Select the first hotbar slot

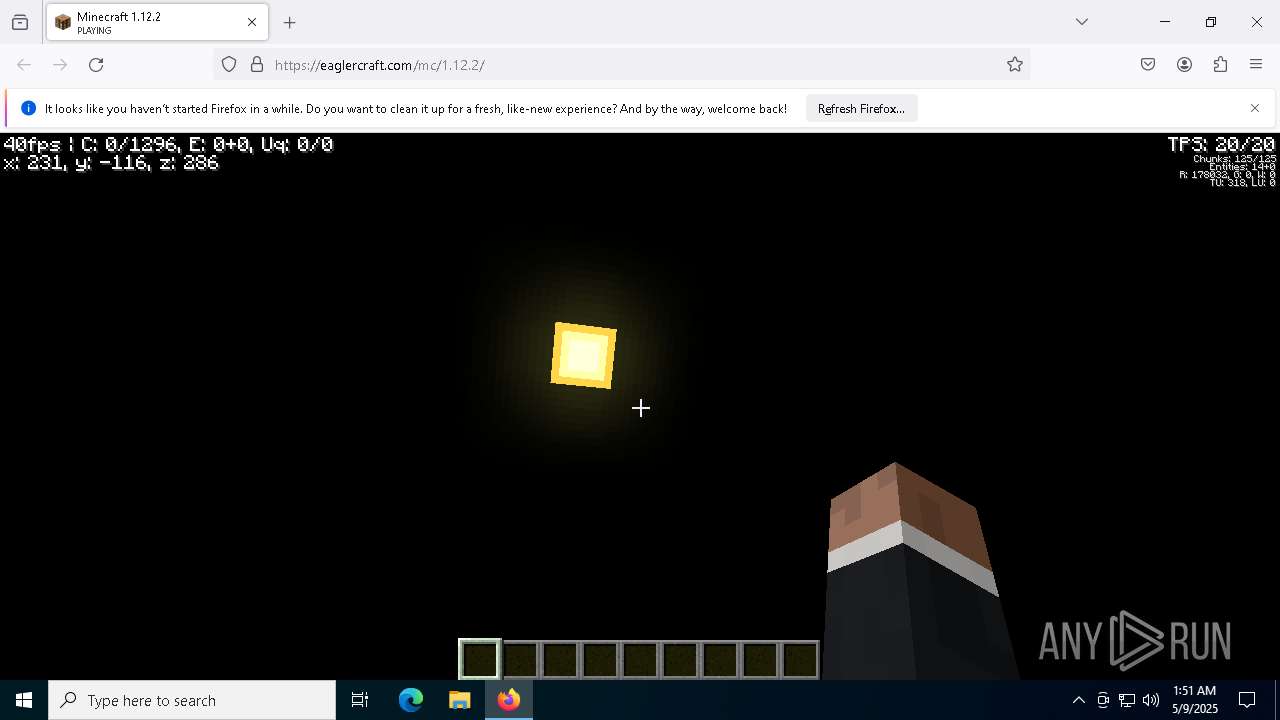click(480, 660)
